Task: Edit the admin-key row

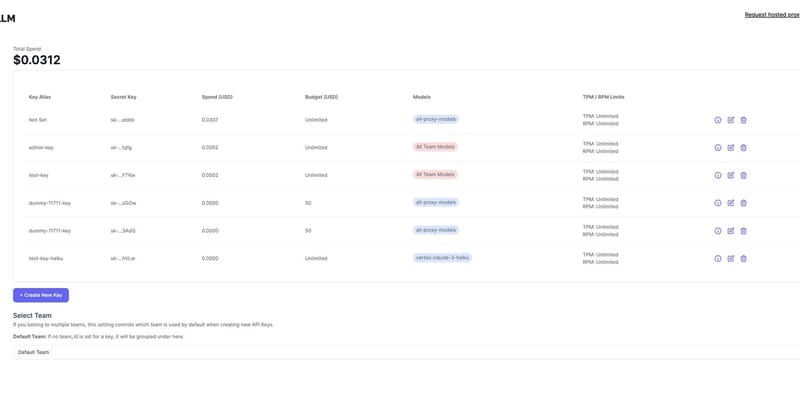Action: point(731,148)
